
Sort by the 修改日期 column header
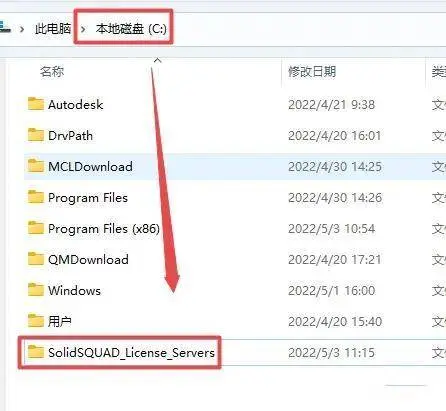click(312, 71)
